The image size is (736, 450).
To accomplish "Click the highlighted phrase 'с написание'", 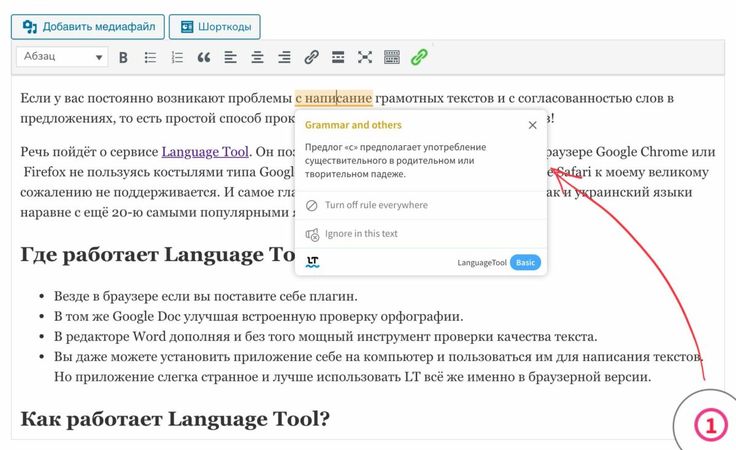I will click(x=334, y=99).
